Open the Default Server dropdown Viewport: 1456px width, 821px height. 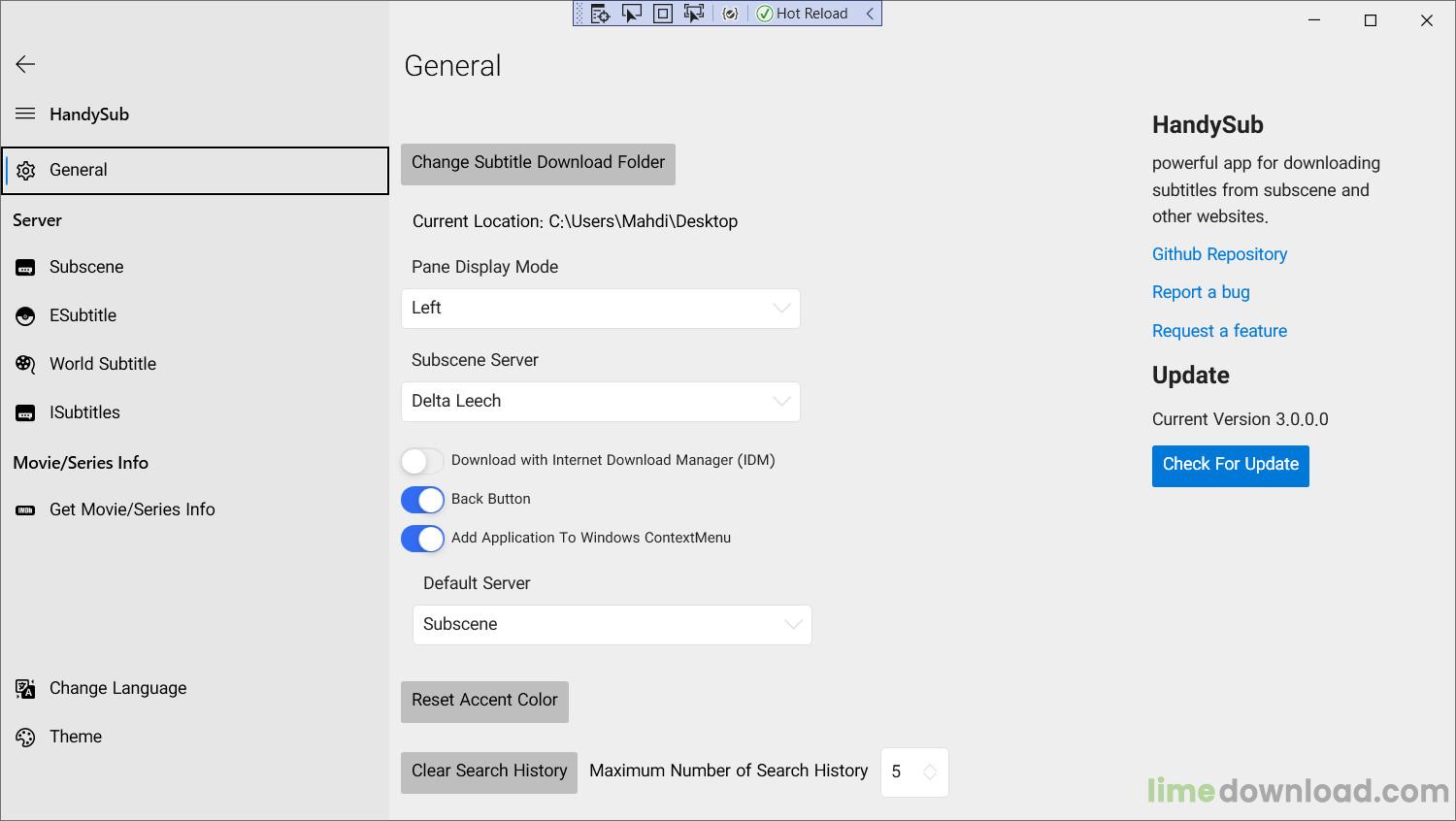click(612, 625)
